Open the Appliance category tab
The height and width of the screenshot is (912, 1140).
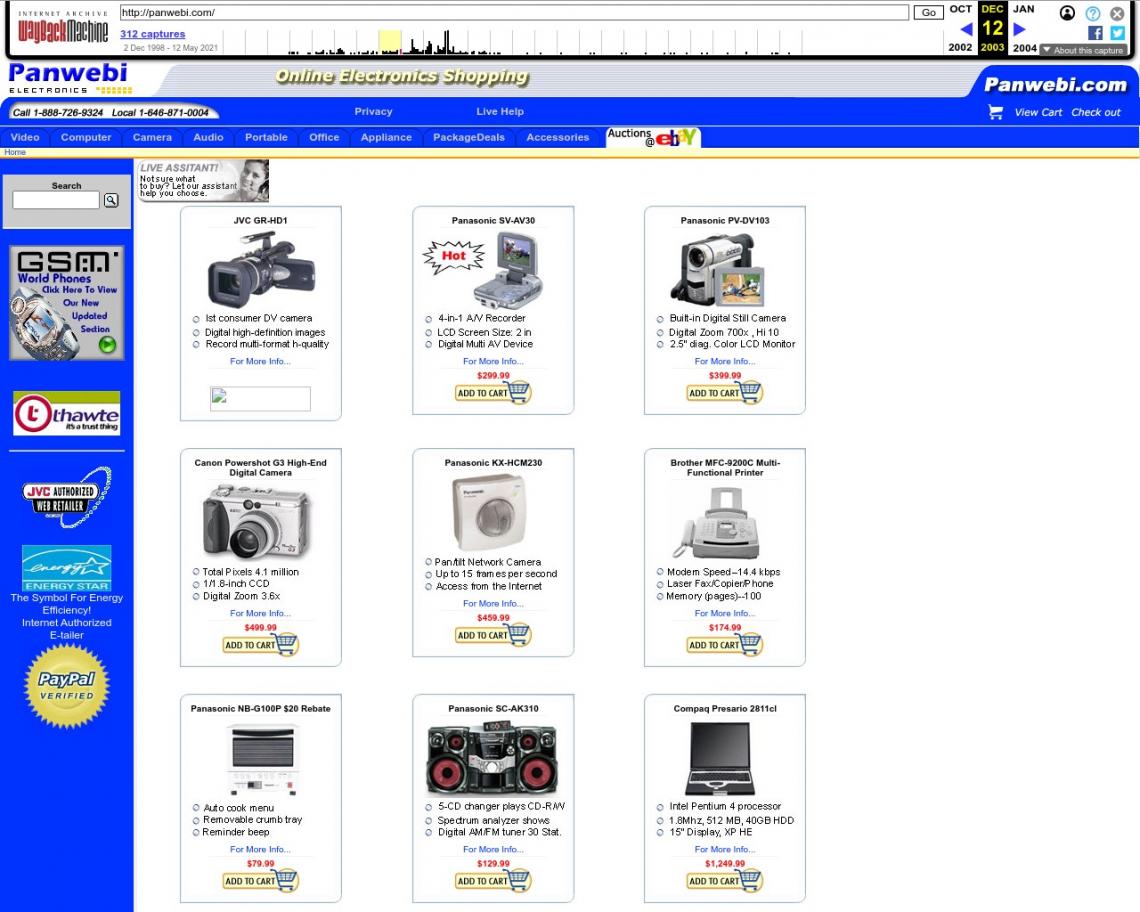[x=386, y=137]
